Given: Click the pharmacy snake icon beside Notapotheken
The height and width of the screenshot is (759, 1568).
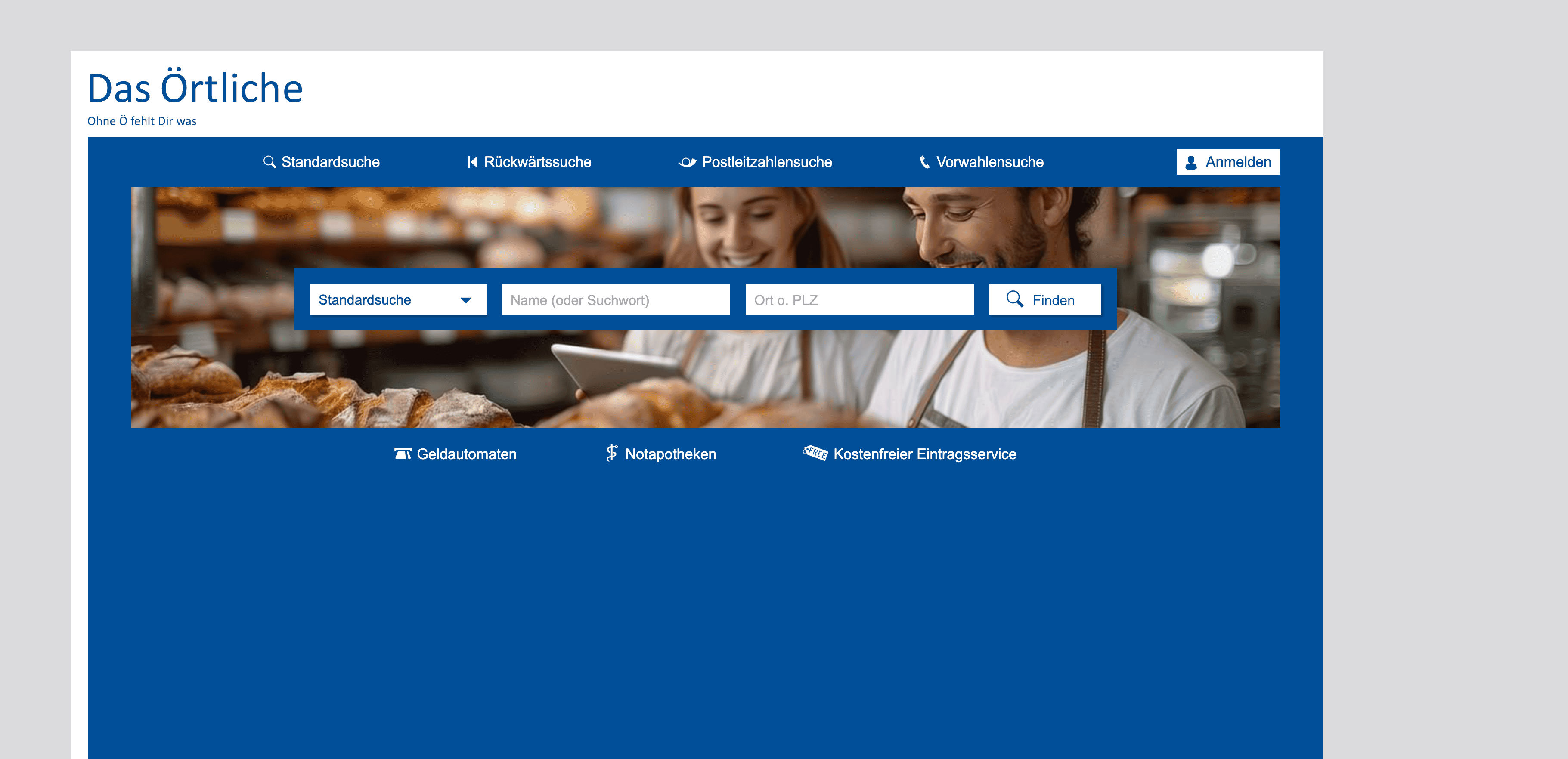Looking at the screenshot, I should pyautogui.click(x=612, y=453).
